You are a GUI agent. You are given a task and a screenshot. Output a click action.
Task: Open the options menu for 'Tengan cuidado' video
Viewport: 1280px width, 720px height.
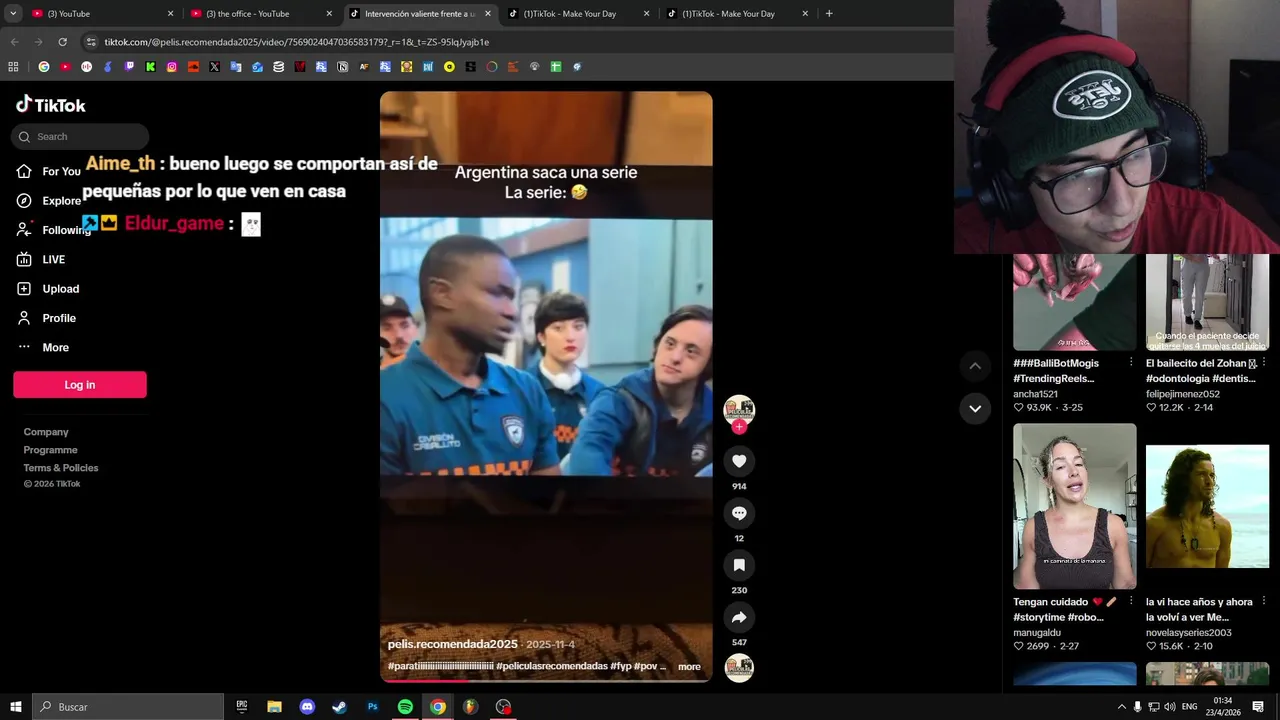[x=1131, y=601]
